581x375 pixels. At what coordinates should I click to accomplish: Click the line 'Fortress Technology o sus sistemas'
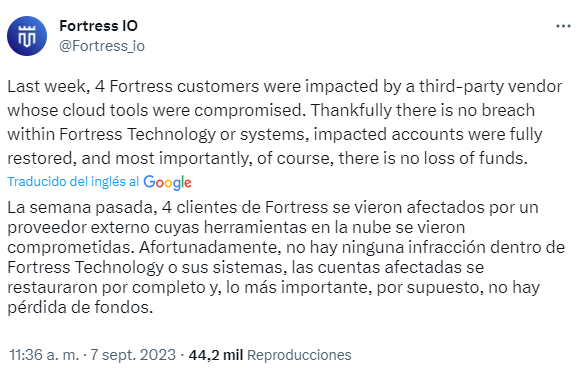coord(246,268)
